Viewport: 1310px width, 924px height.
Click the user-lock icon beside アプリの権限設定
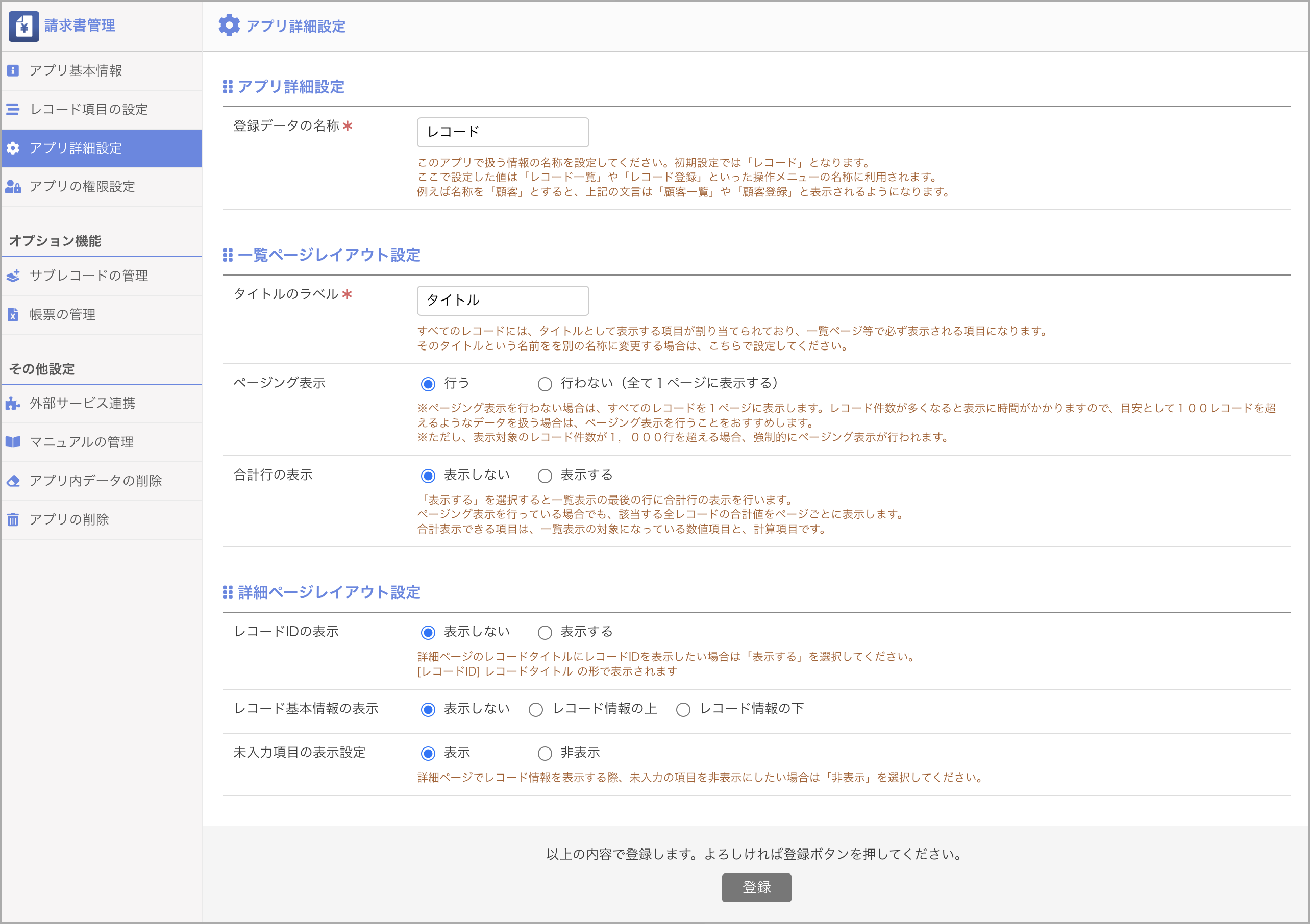point(13,187)
